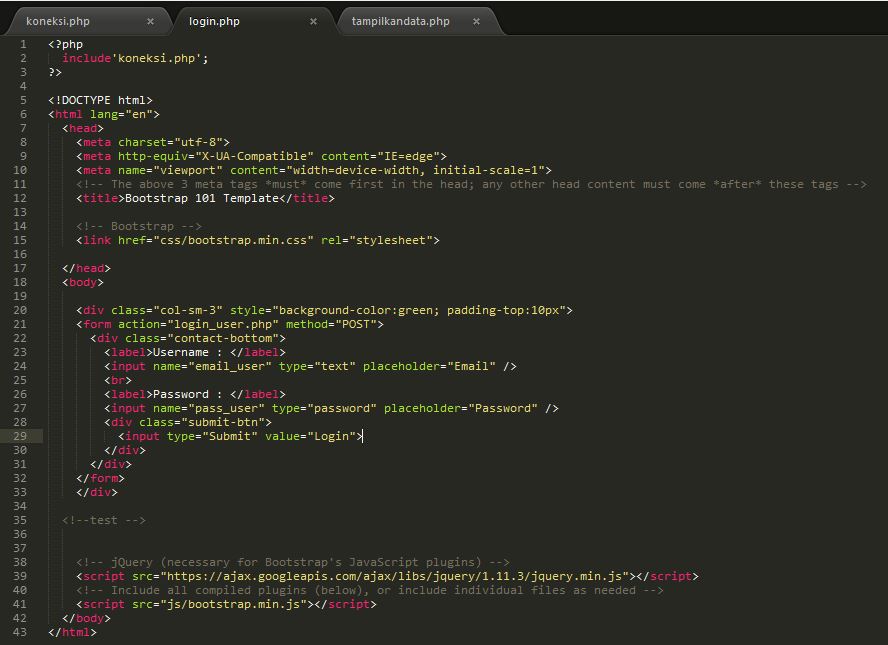Click the opening <?php tag
Image resolution: width=888 pixels, height=645 pixels.
(x=66, y=44)
